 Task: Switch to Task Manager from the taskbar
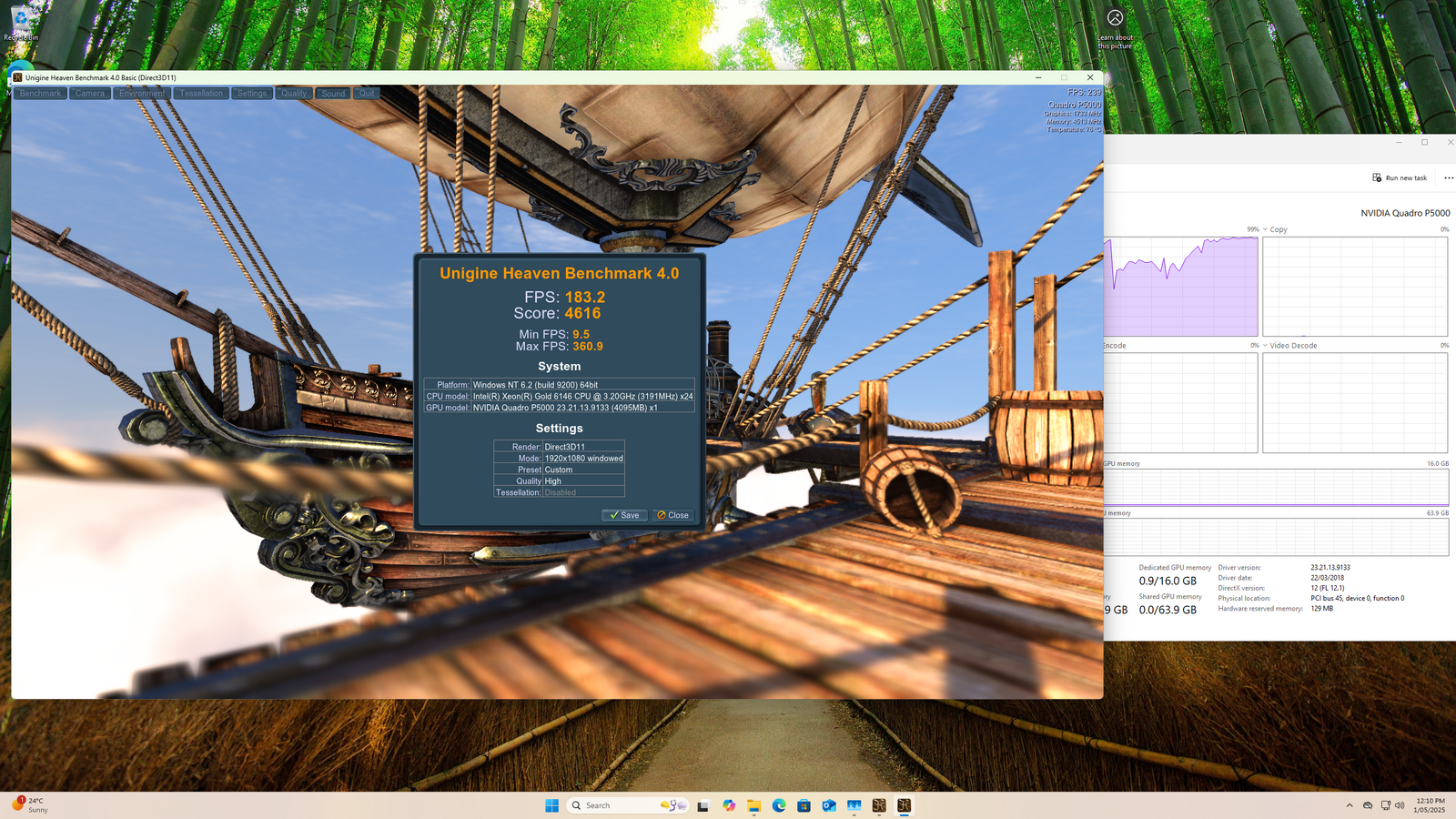(854, 805)
